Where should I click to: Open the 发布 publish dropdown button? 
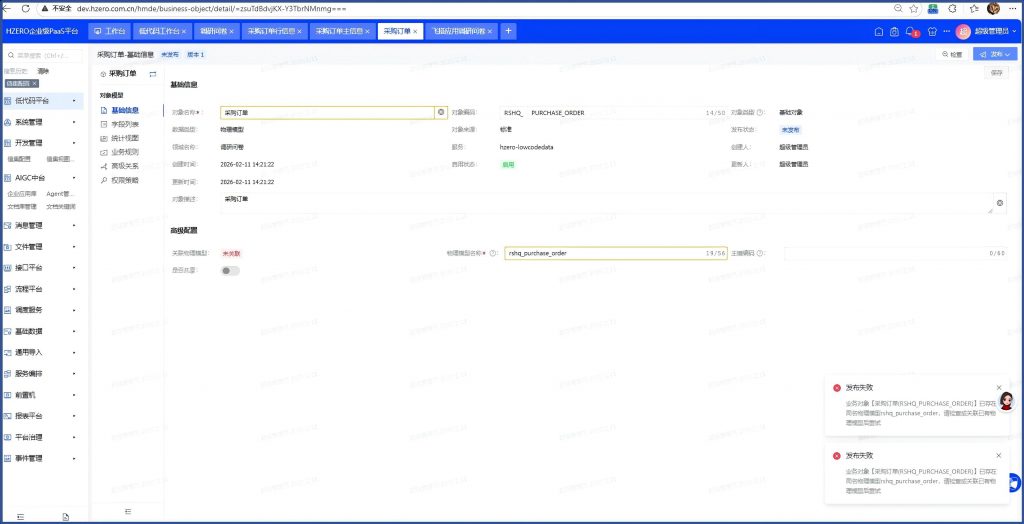pyautogui.click(x=996, y=54)
